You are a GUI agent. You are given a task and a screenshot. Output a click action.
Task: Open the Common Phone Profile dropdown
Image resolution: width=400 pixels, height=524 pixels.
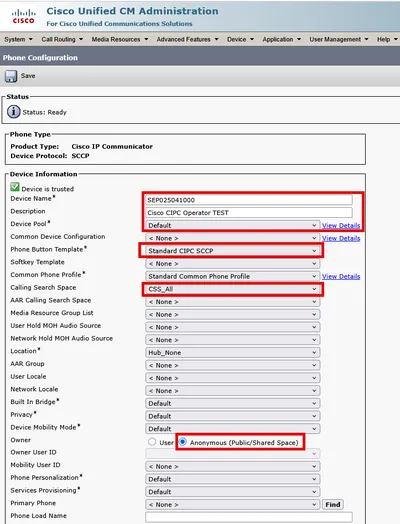233,276
